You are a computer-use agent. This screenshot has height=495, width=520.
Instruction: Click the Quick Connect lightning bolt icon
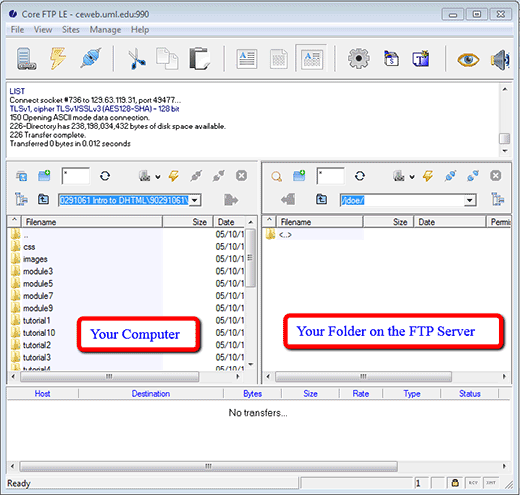tap(58, 58)
